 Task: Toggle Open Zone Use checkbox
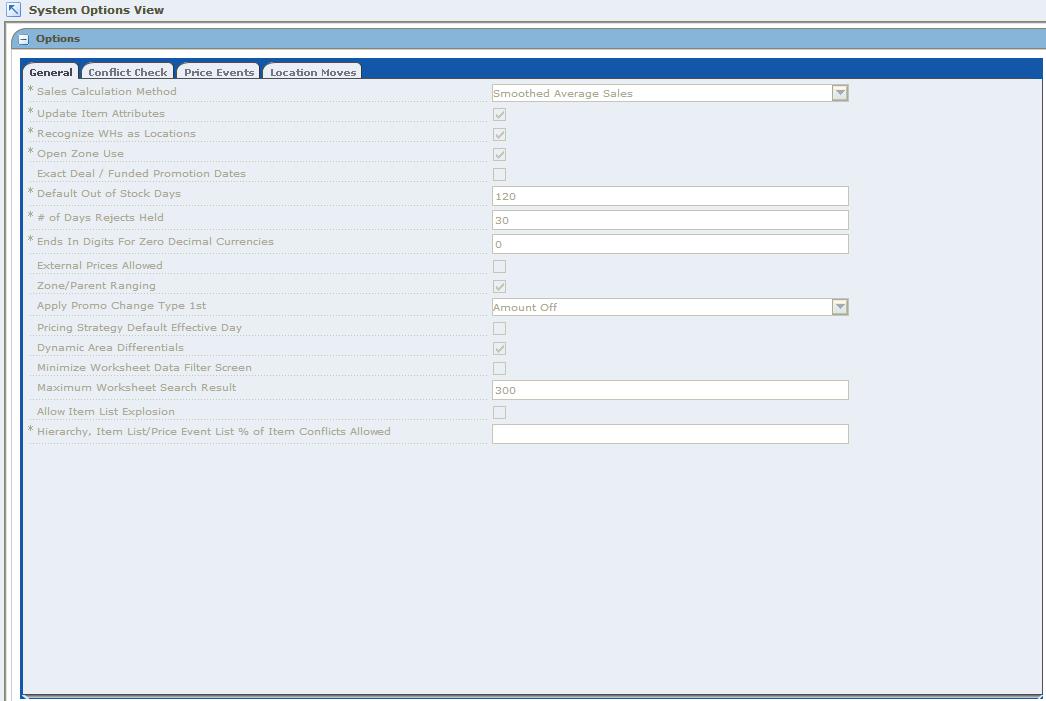(499, 155)
